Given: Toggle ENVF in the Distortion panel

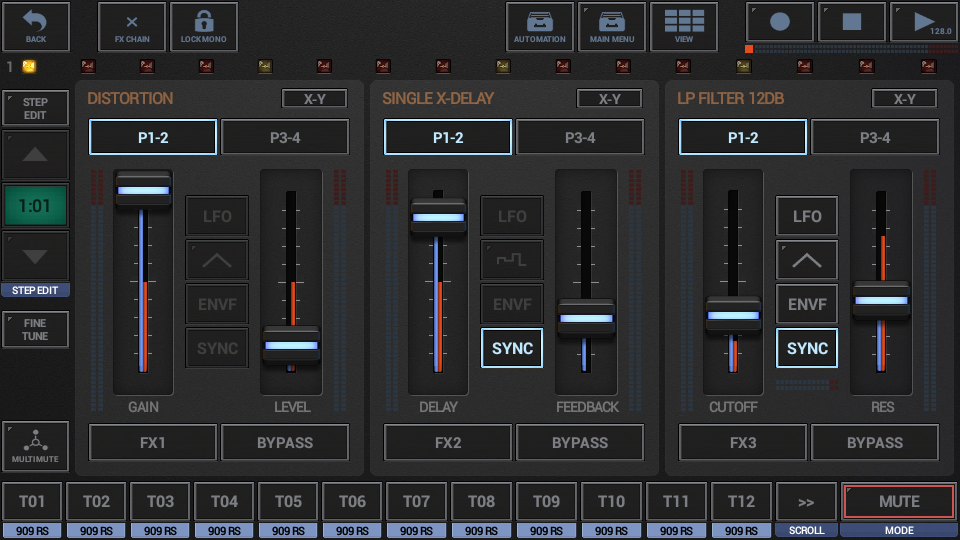Looking at the screenshot, I should (217, 304).
